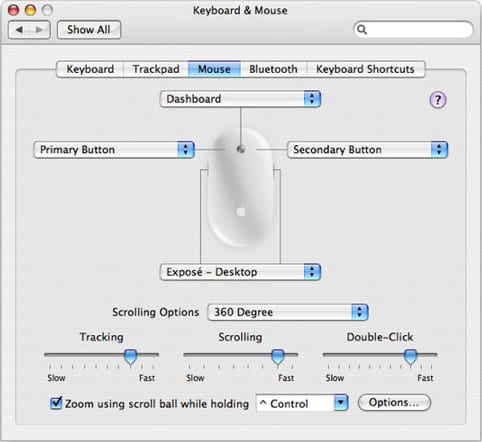Click the forward navigation arrow
Viewport: 482px width, 442px height.
[39, 30]
